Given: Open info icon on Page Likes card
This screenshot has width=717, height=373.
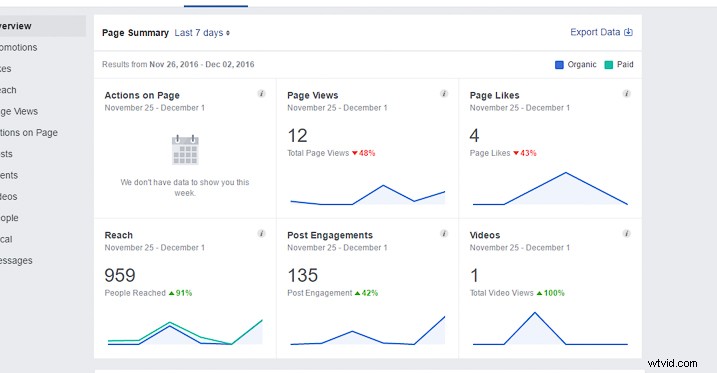Looking at the screenshot, I should pyautogui.click(x=626, y=94).
